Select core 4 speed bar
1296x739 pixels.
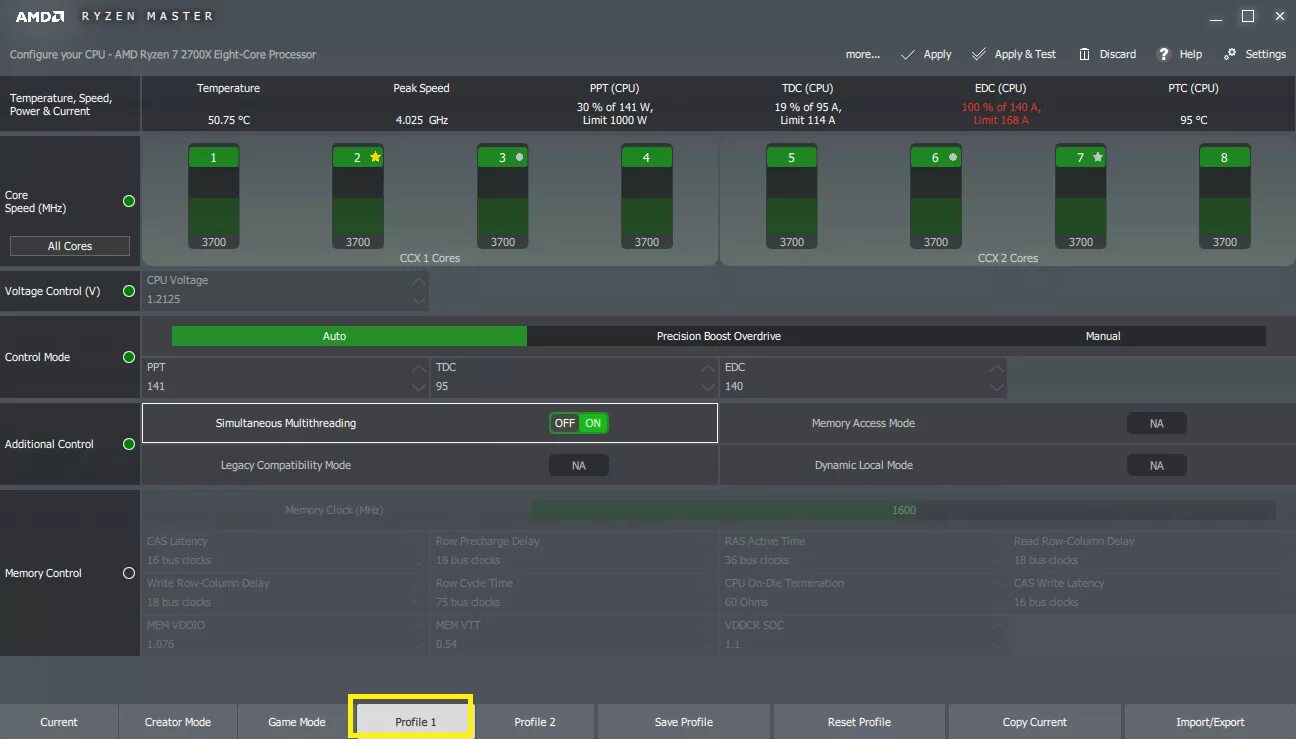click(x=647, y=196)
